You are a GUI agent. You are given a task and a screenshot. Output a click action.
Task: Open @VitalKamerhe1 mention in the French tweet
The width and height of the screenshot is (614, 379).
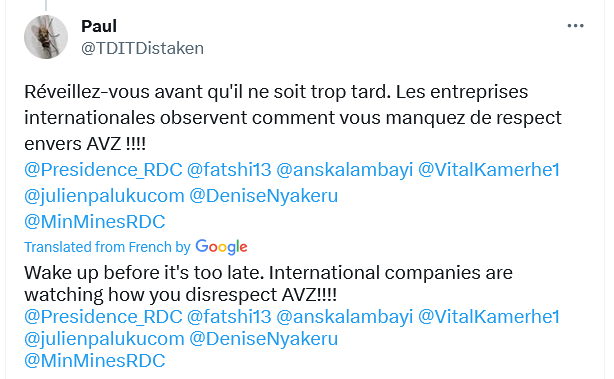[x=489, y=170]
